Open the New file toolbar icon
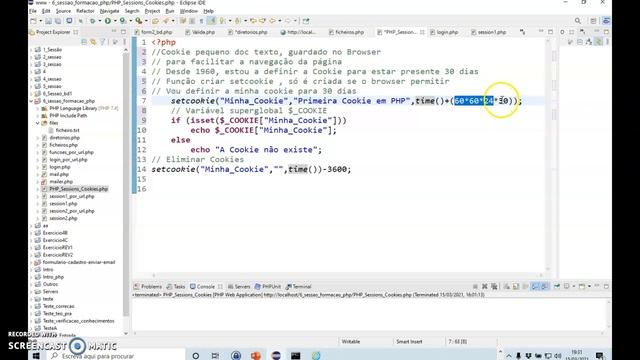The height and width of the screenshot is (360, 640). 33,21
